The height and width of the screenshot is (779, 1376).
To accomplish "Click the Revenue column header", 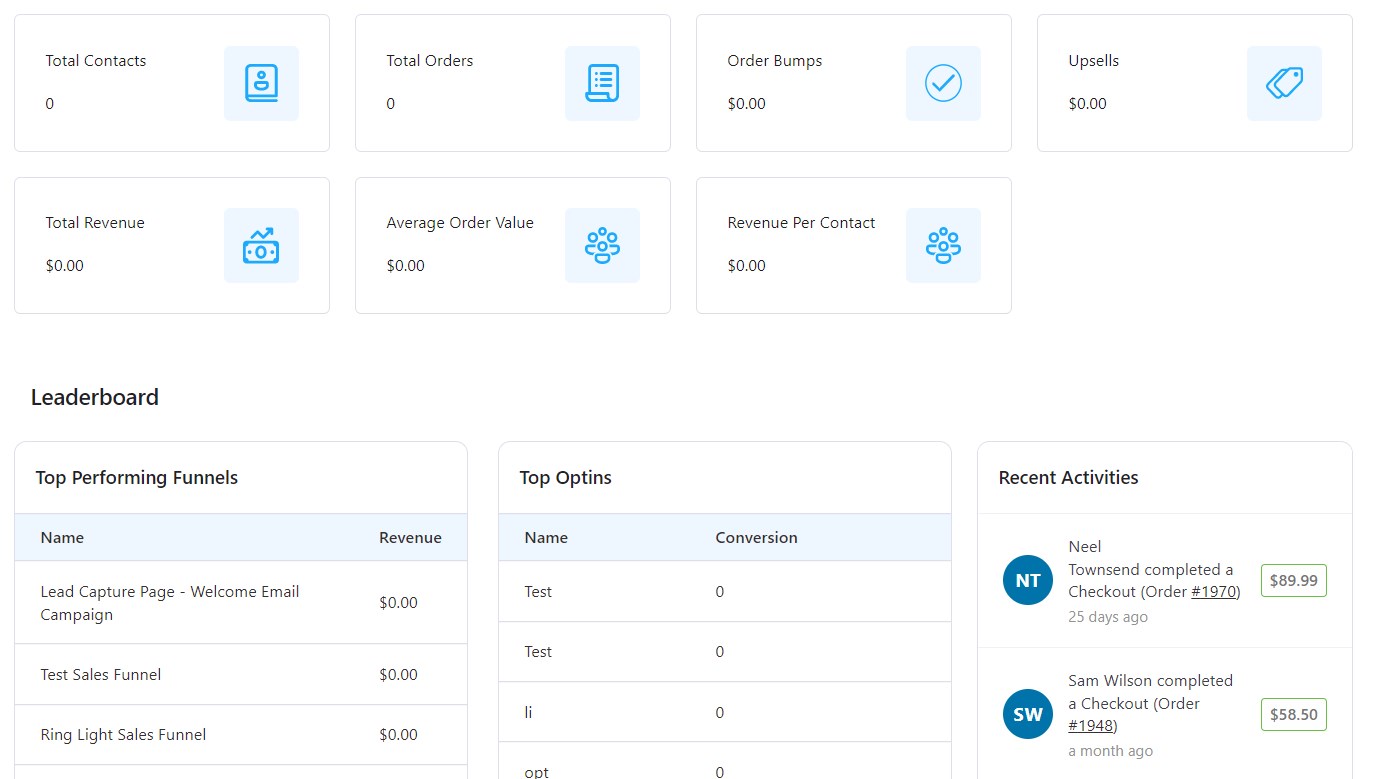I will tap(410, 537).
